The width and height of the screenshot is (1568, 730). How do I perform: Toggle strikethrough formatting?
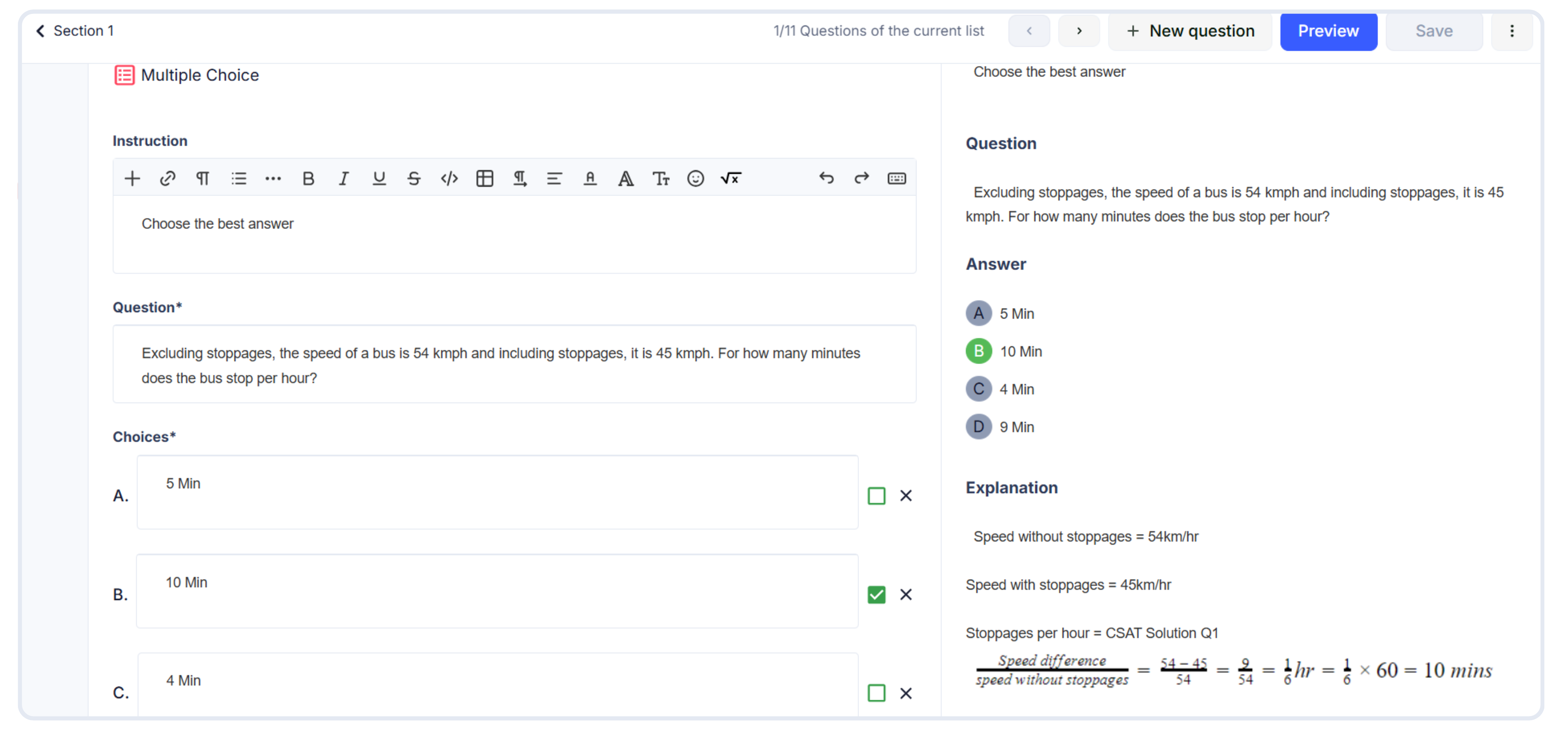click(414, 178)
